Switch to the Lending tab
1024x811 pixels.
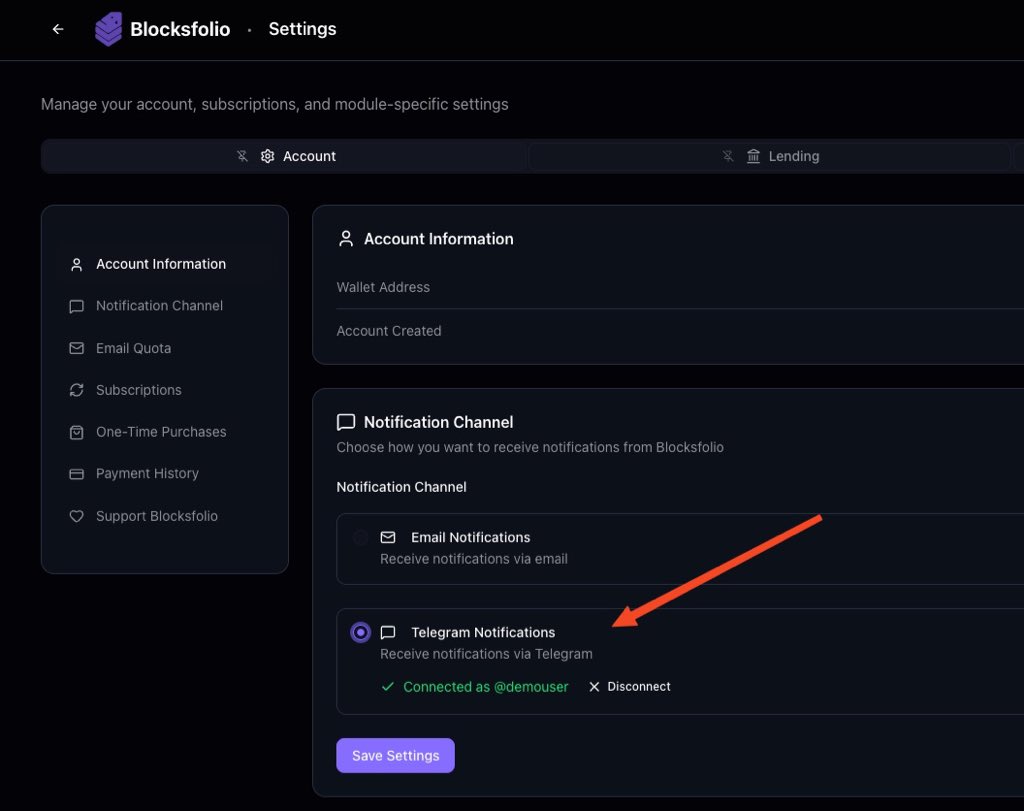(x=769, y=156)
